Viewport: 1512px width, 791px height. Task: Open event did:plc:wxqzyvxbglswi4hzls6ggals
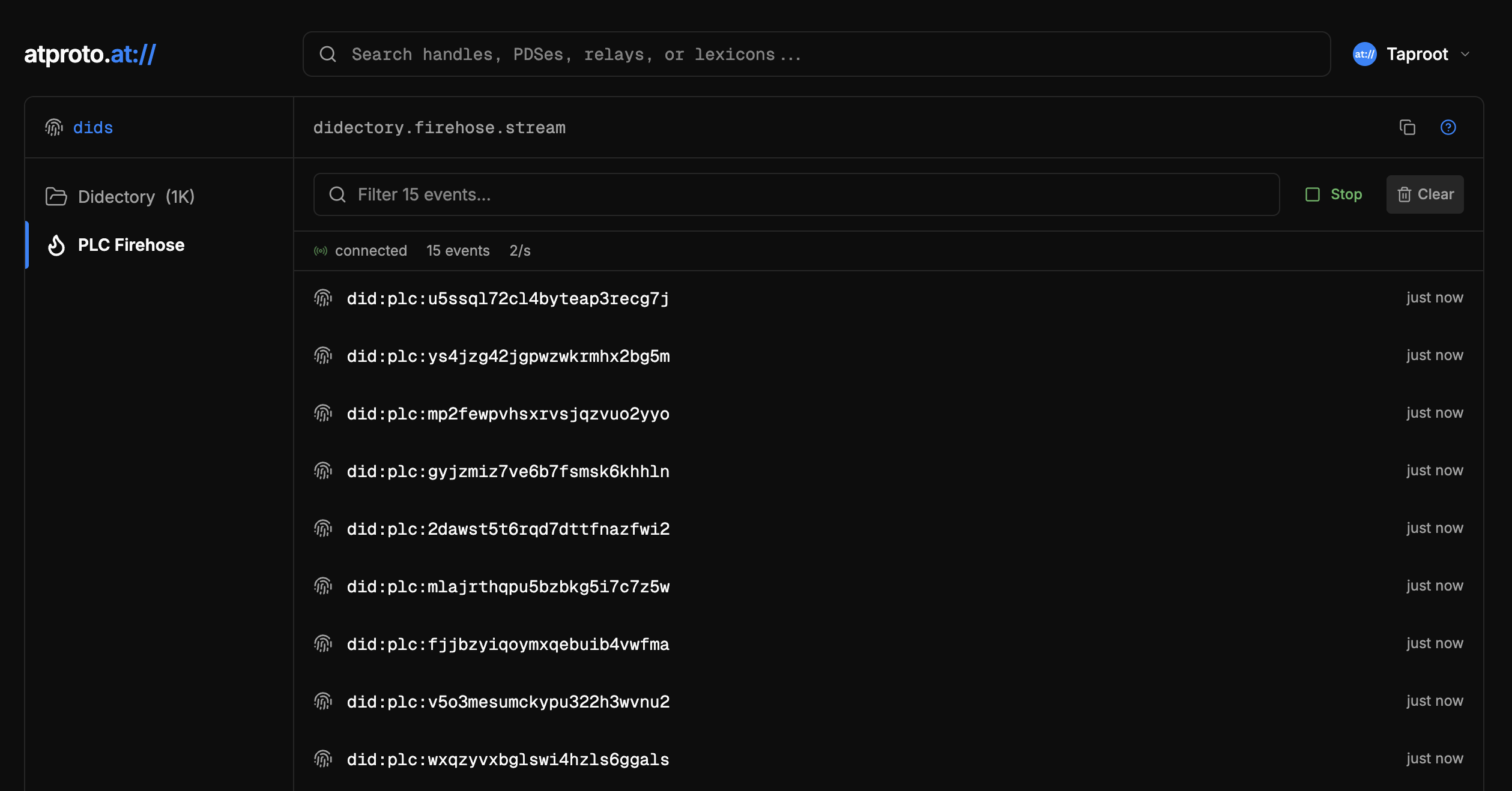click(508, 759)
